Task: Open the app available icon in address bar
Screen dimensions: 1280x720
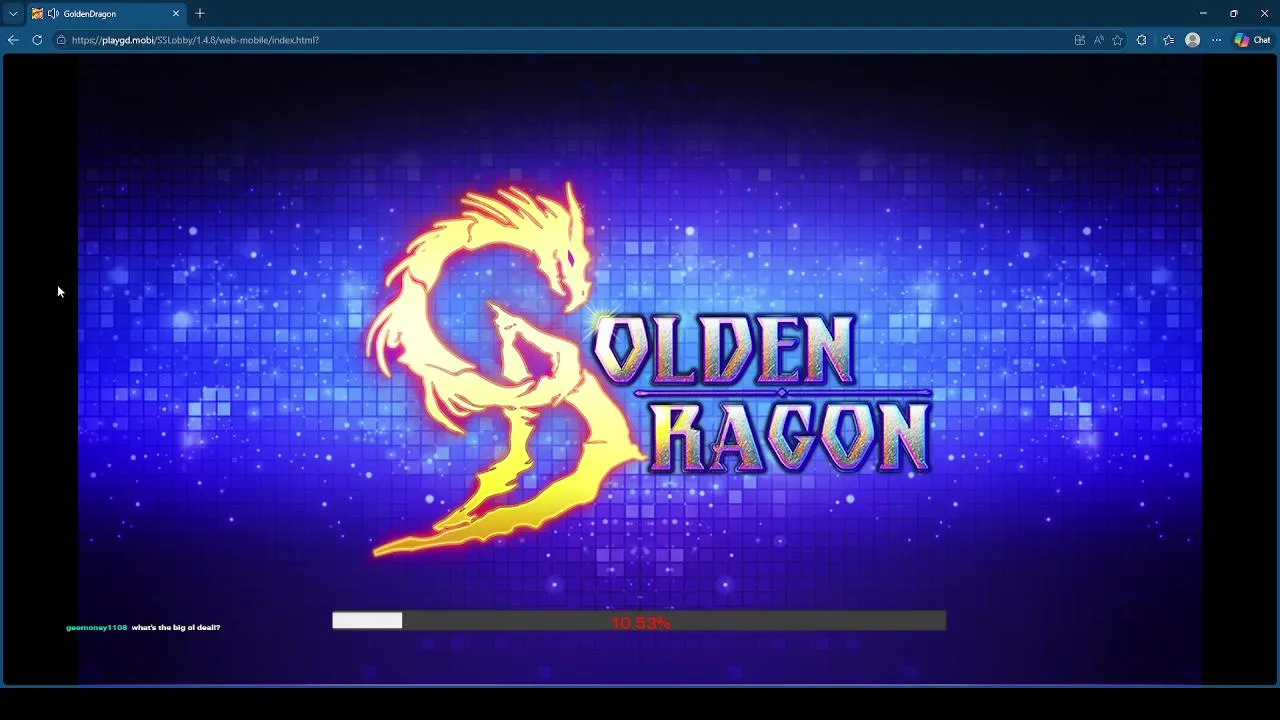Action: click(x=1080, y=40)
